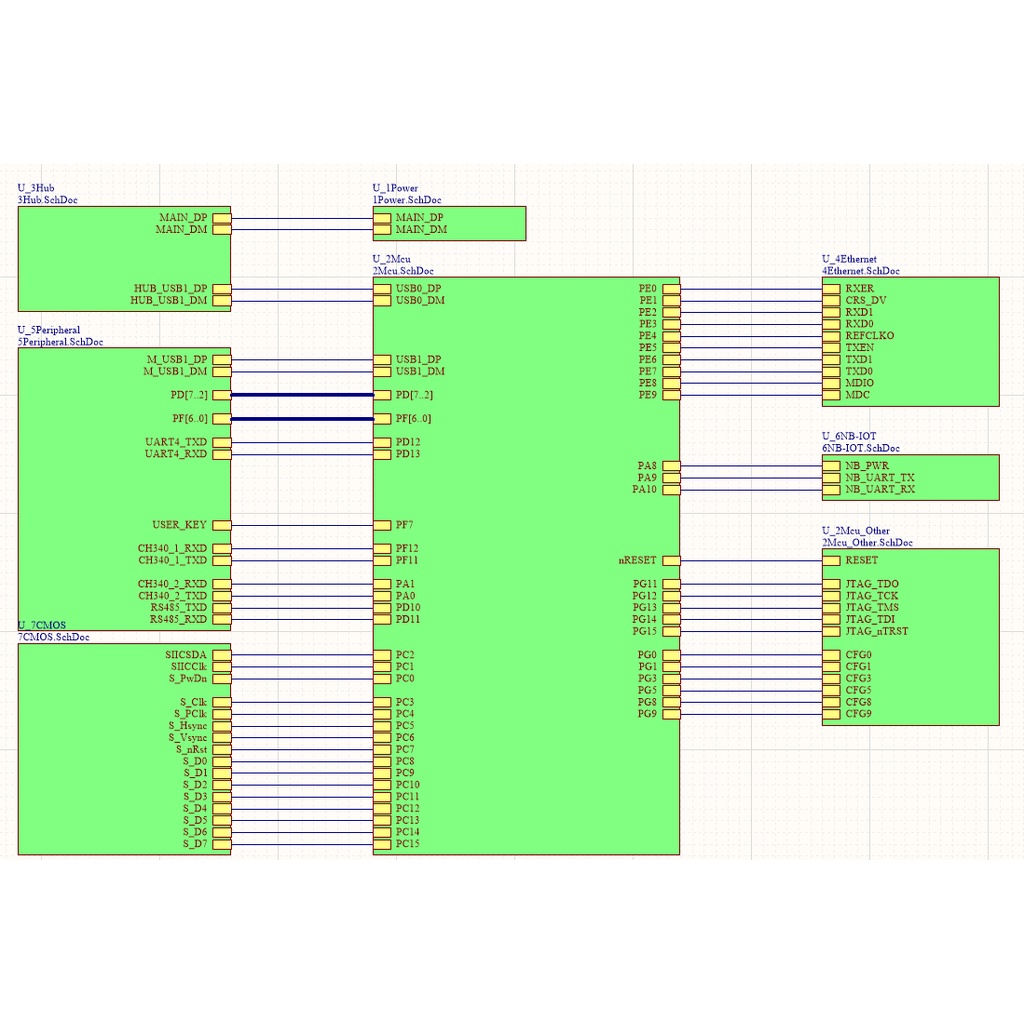The image size is (1024, 1024).
Task: Click the thick PF[6..0] bus line
Action: point(302,419)
